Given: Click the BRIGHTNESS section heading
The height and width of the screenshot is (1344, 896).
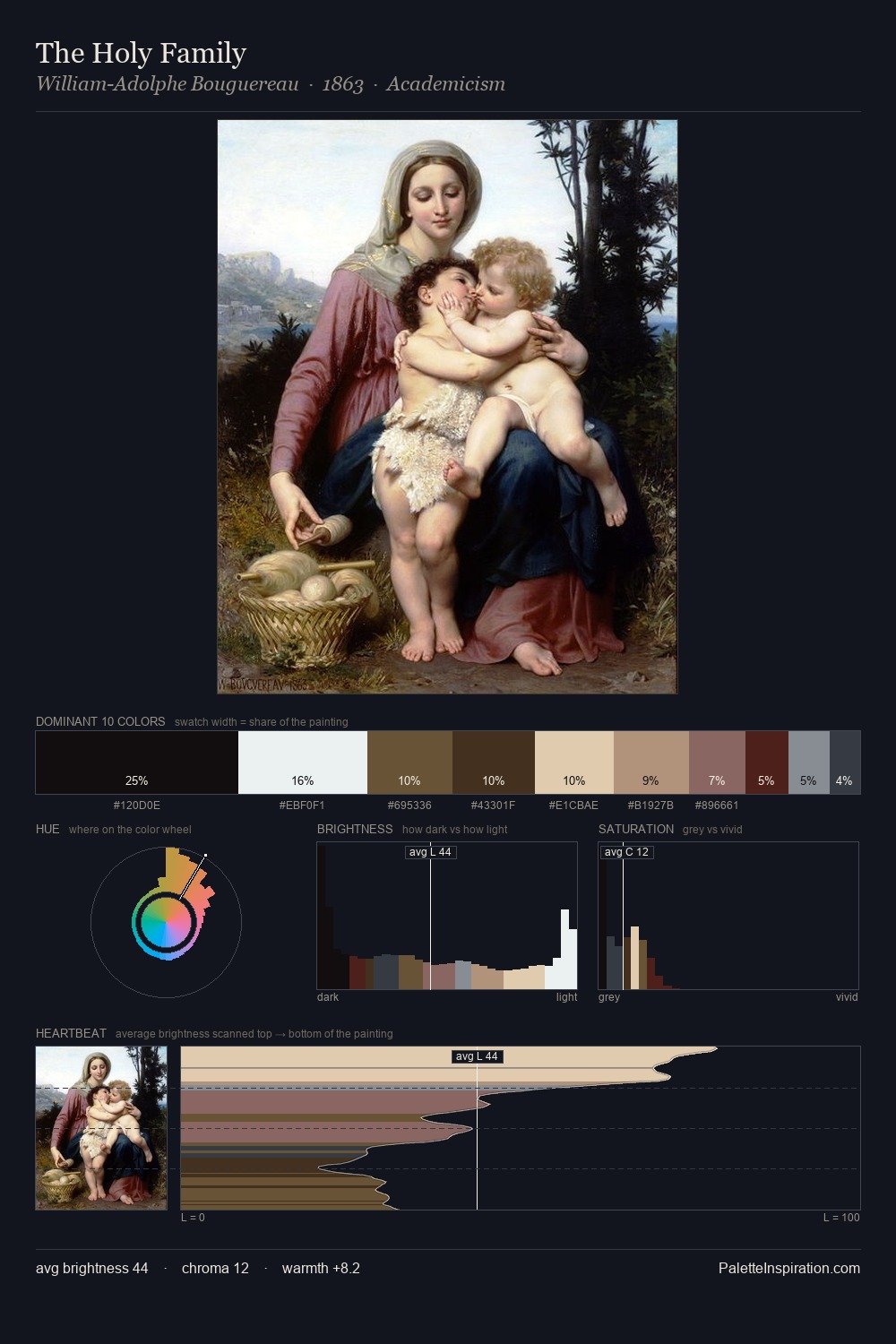Looking at the screenshot, I should tap(355, 829).
